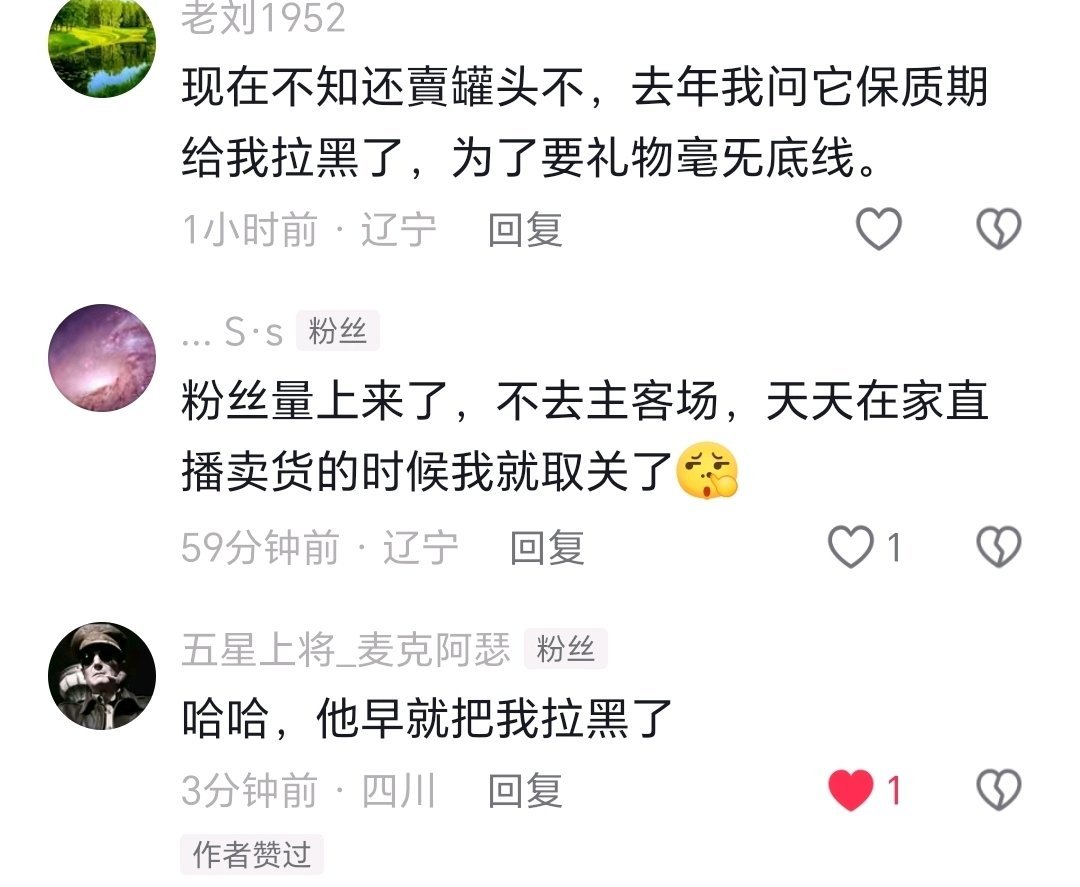Unlike 麦克阿瑟's comment with red heart

[x=851, y=790]
